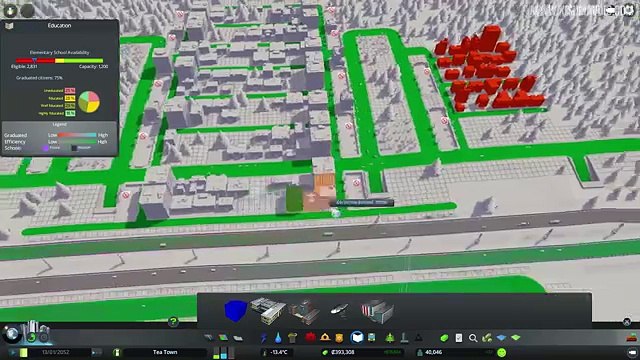Open the Electricity build menu
The width and height of the screenshot is (640, 360).
[x=264, y=338]
